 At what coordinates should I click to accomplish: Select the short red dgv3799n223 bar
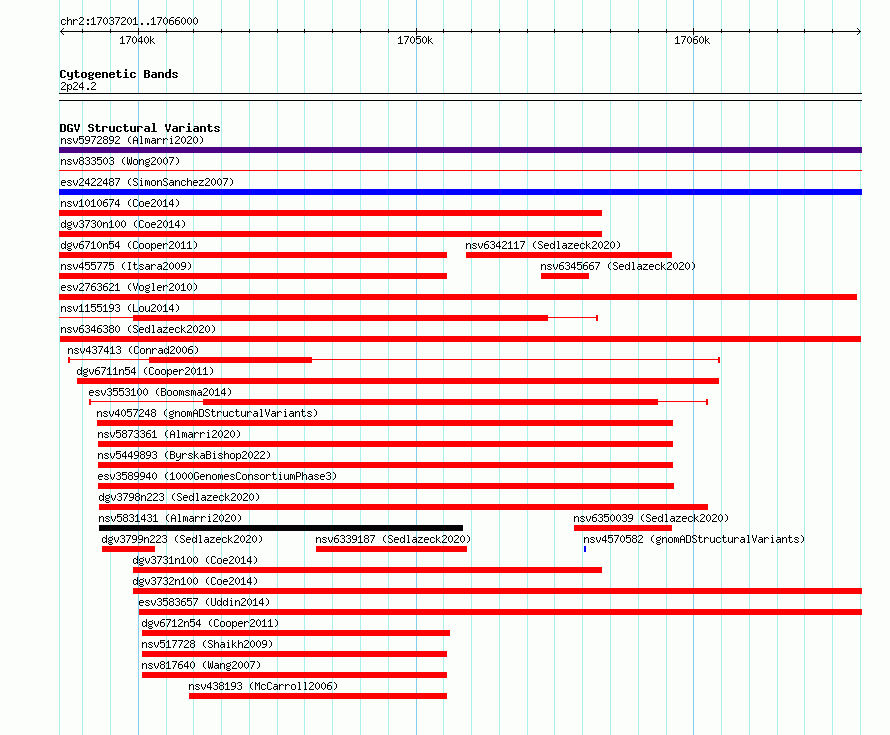tap(128, 549)
